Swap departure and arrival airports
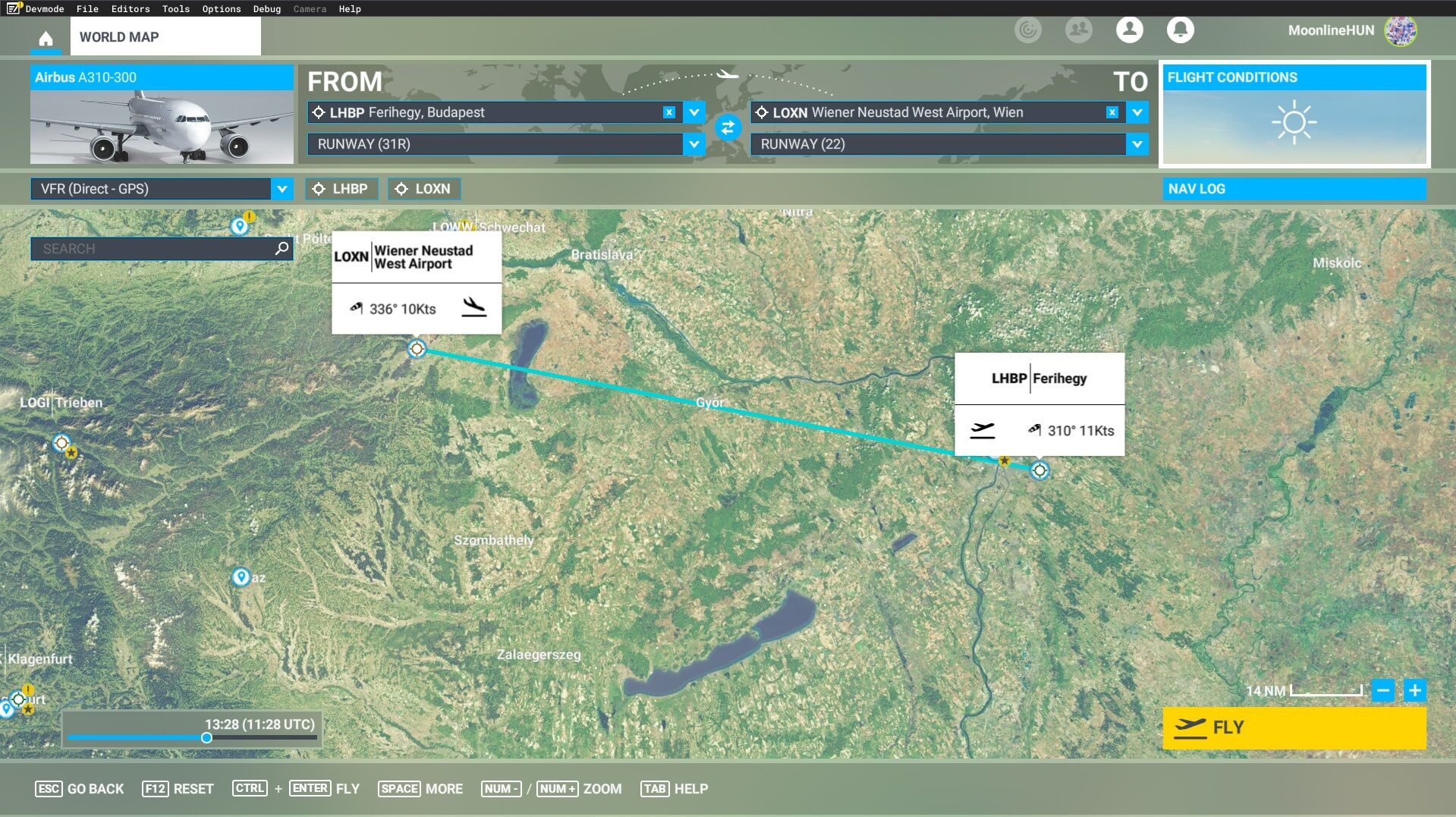 [728, 127]
